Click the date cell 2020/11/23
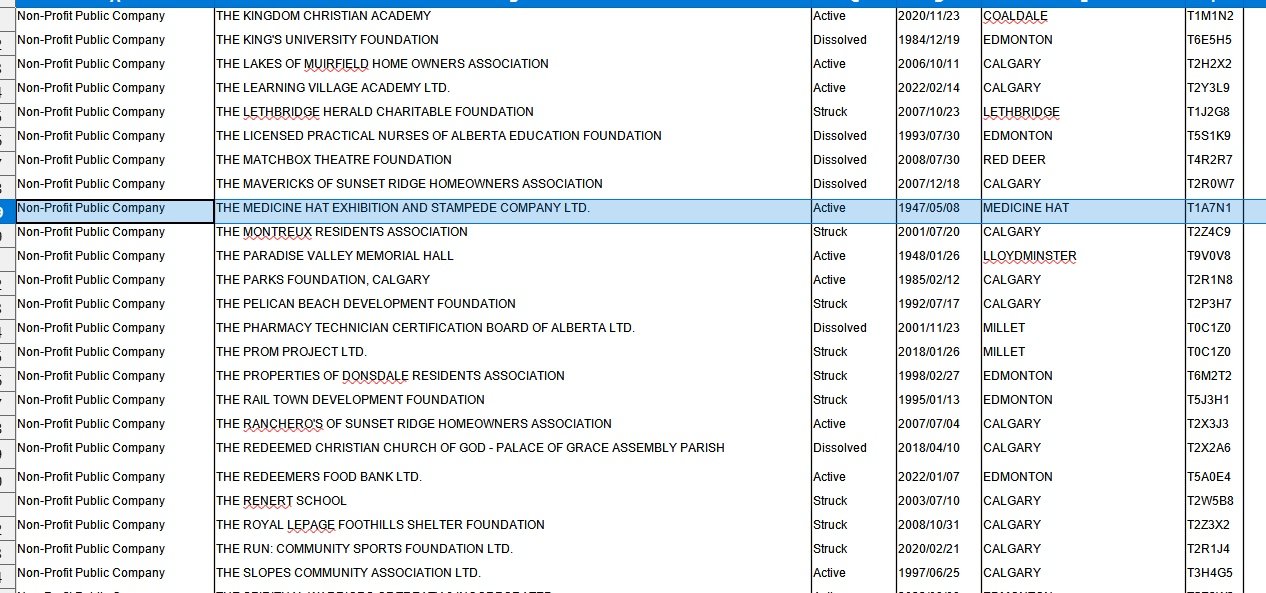Screen dimensions: 1266x593 tap(938, 16)
